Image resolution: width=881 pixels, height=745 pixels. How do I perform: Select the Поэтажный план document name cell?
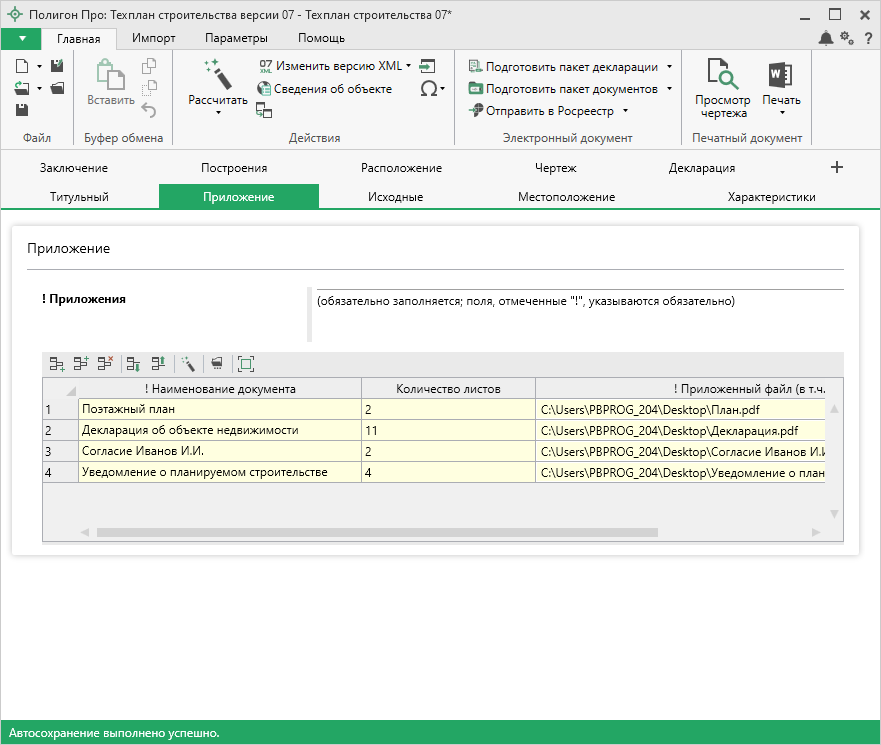point(219,409)
